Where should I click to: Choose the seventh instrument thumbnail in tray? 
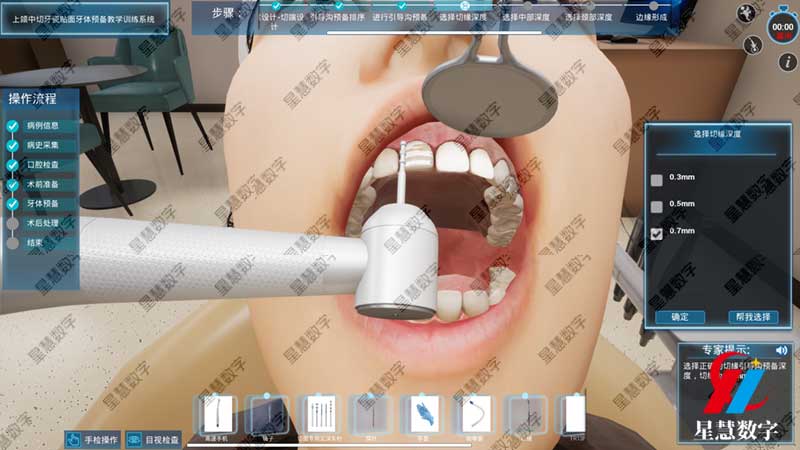tap(527, 414)
